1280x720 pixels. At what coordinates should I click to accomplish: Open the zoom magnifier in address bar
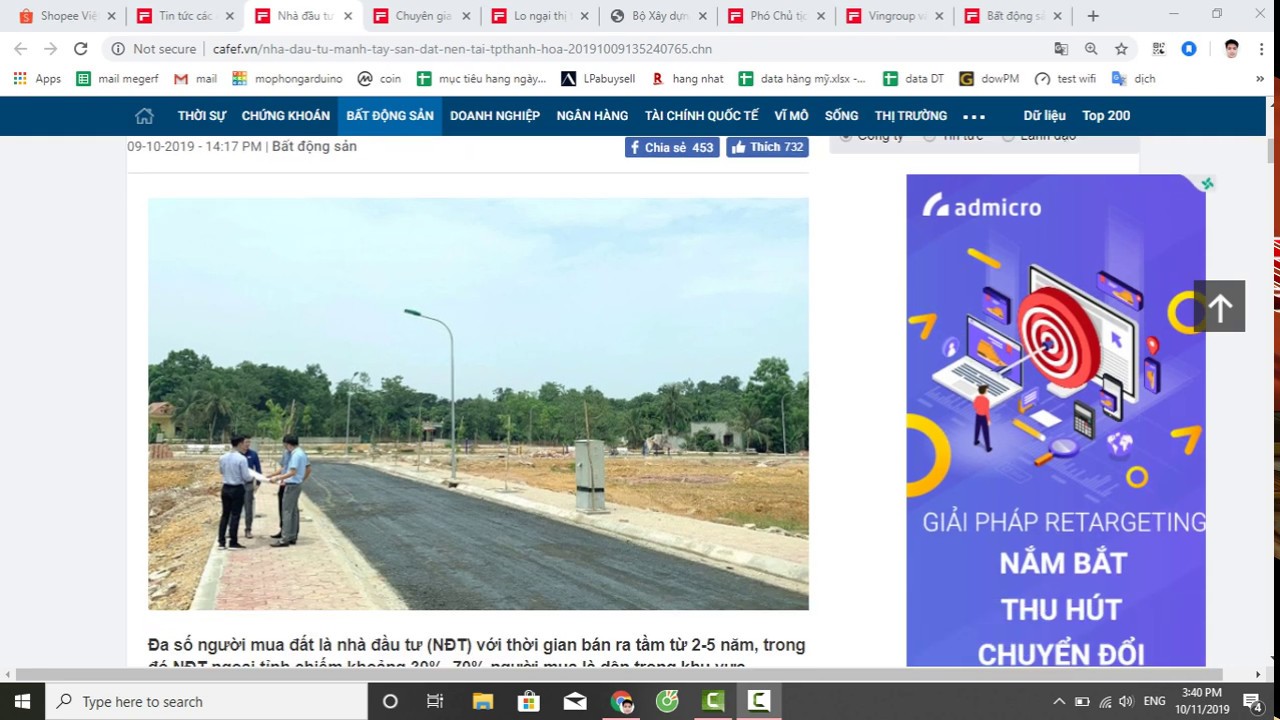(1091, 49)
